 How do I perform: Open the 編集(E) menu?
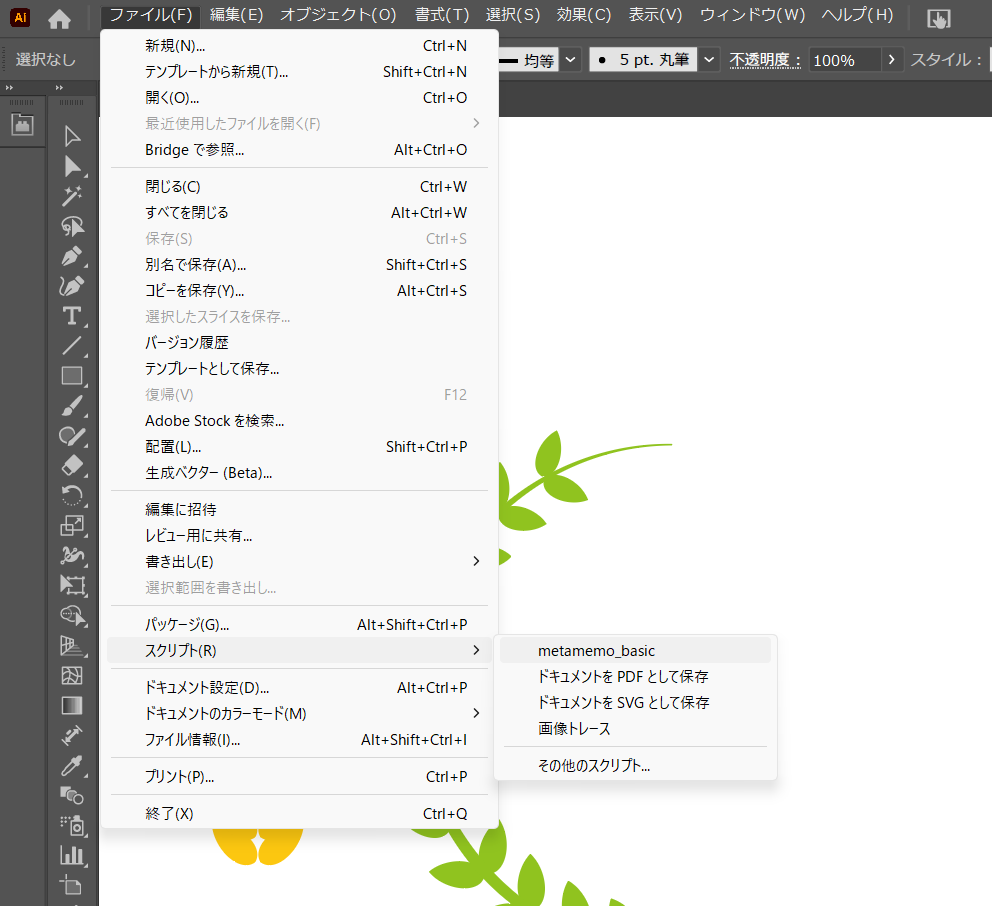(236, 15)
